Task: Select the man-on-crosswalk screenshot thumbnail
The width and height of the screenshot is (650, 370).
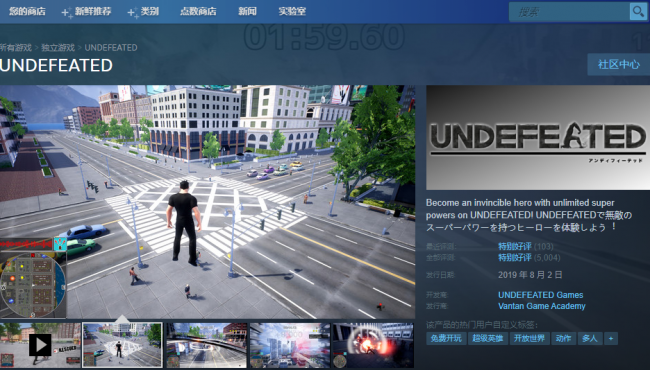Action: (122, 345)
